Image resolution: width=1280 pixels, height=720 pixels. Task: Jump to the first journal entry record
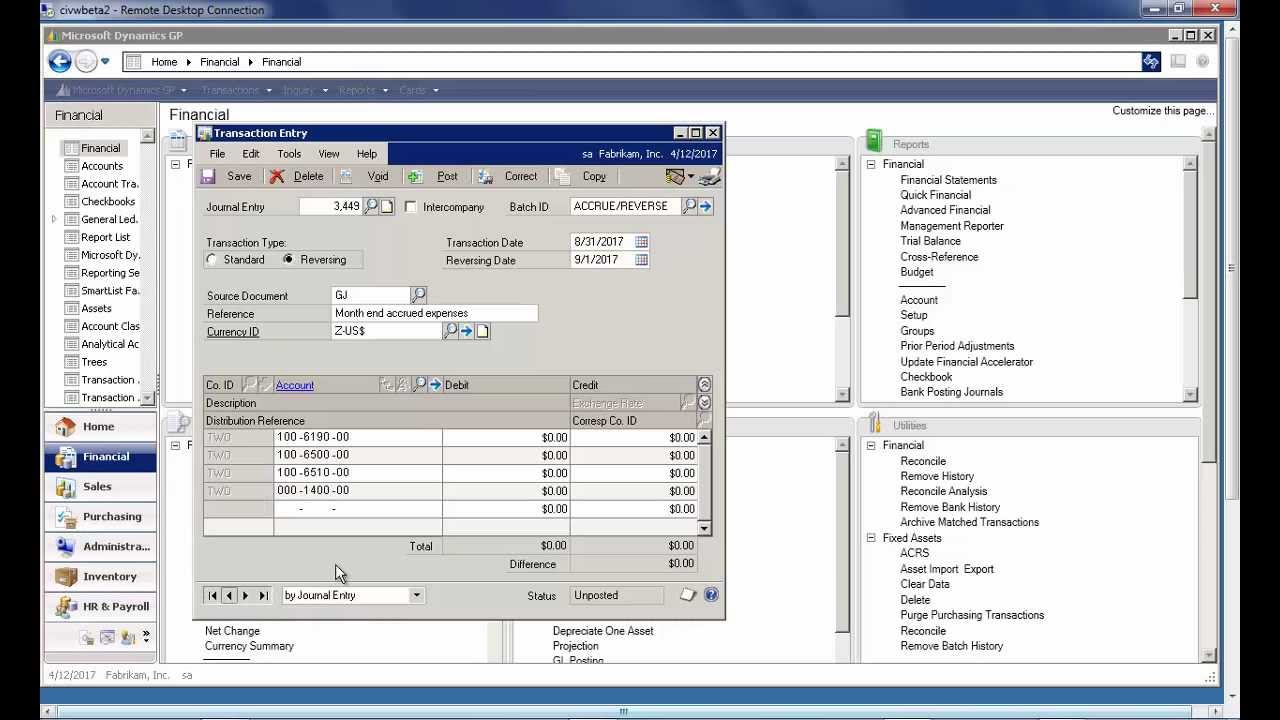point(212,596)
